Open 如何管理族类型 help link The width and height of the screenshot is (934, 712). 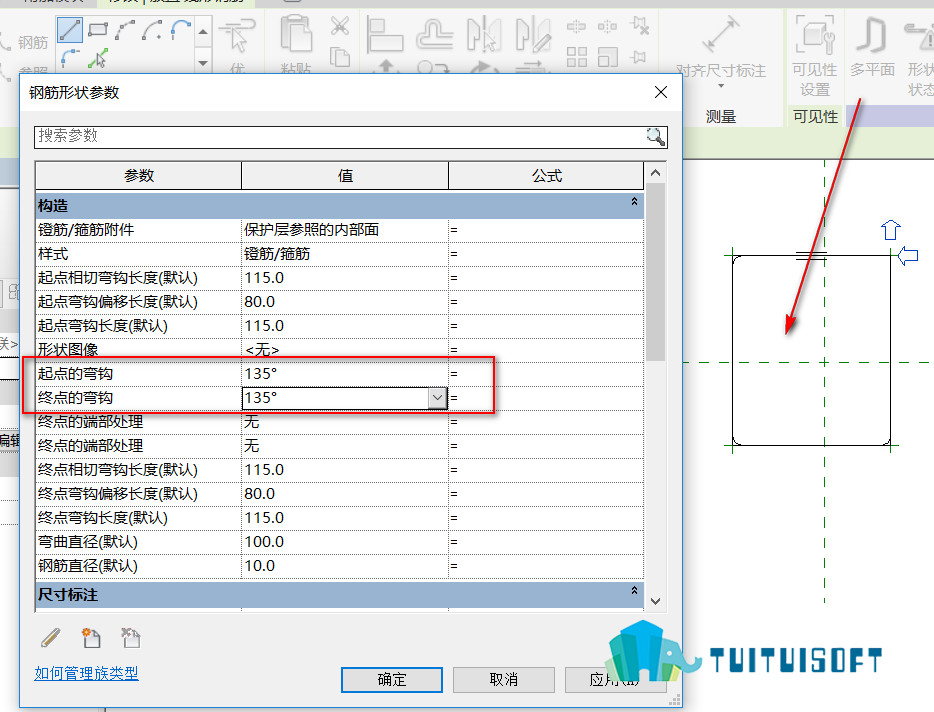point(86,673)
